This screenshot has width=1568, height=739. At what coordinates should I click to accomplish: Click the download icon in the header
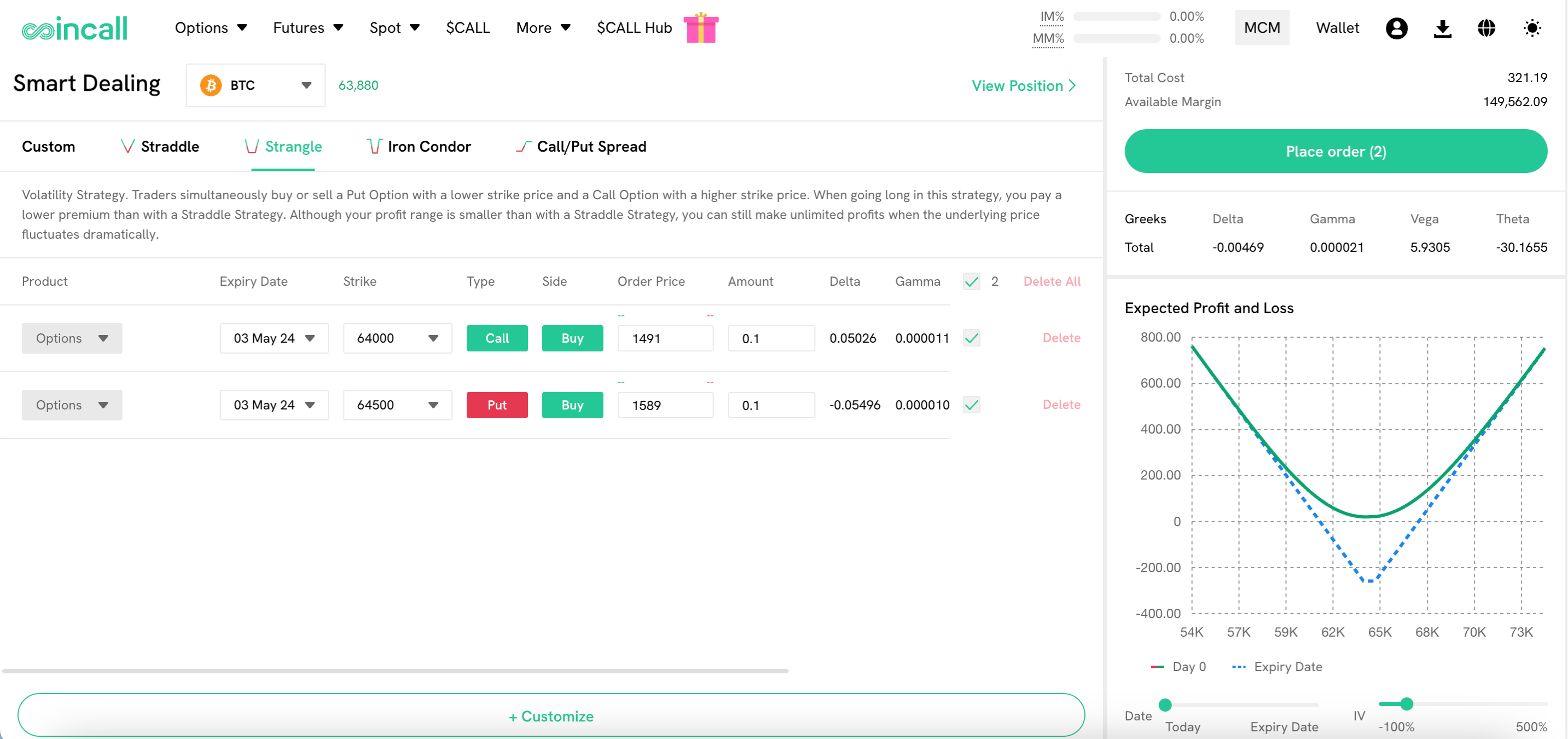tap(1442, 28)
